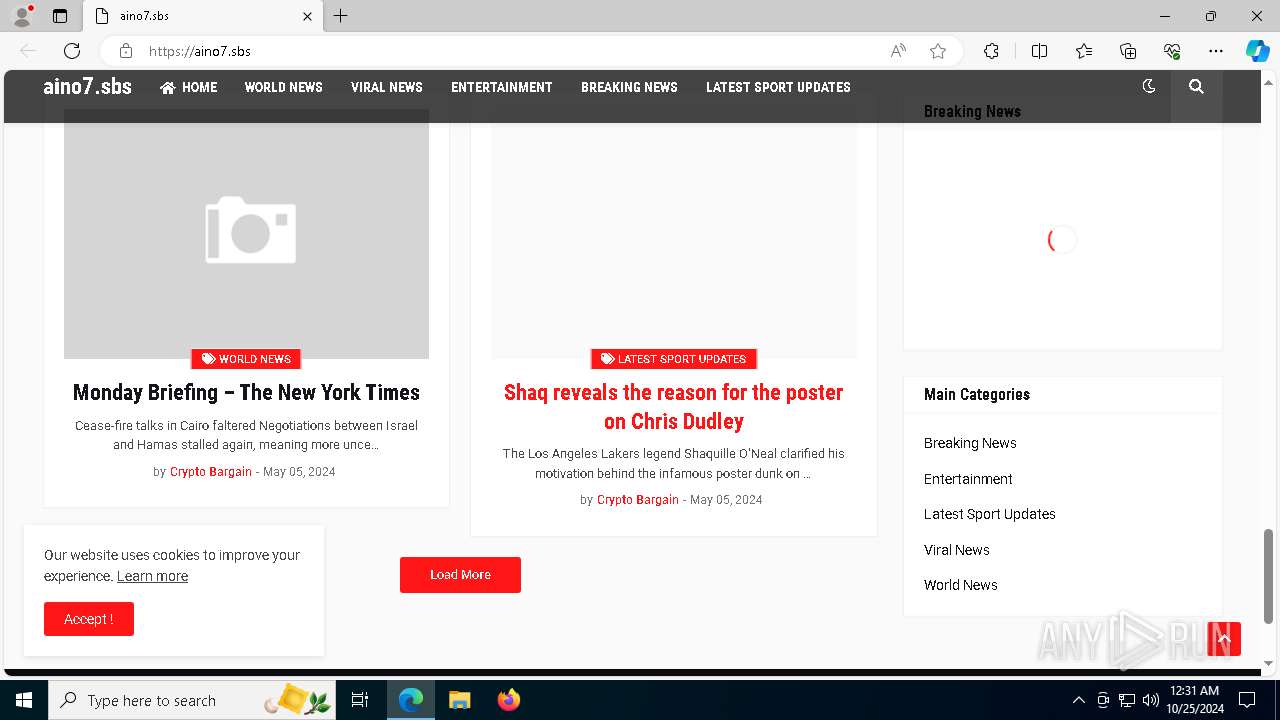
Task: Show hidden system tray icons
Action: pos(1078,700)
